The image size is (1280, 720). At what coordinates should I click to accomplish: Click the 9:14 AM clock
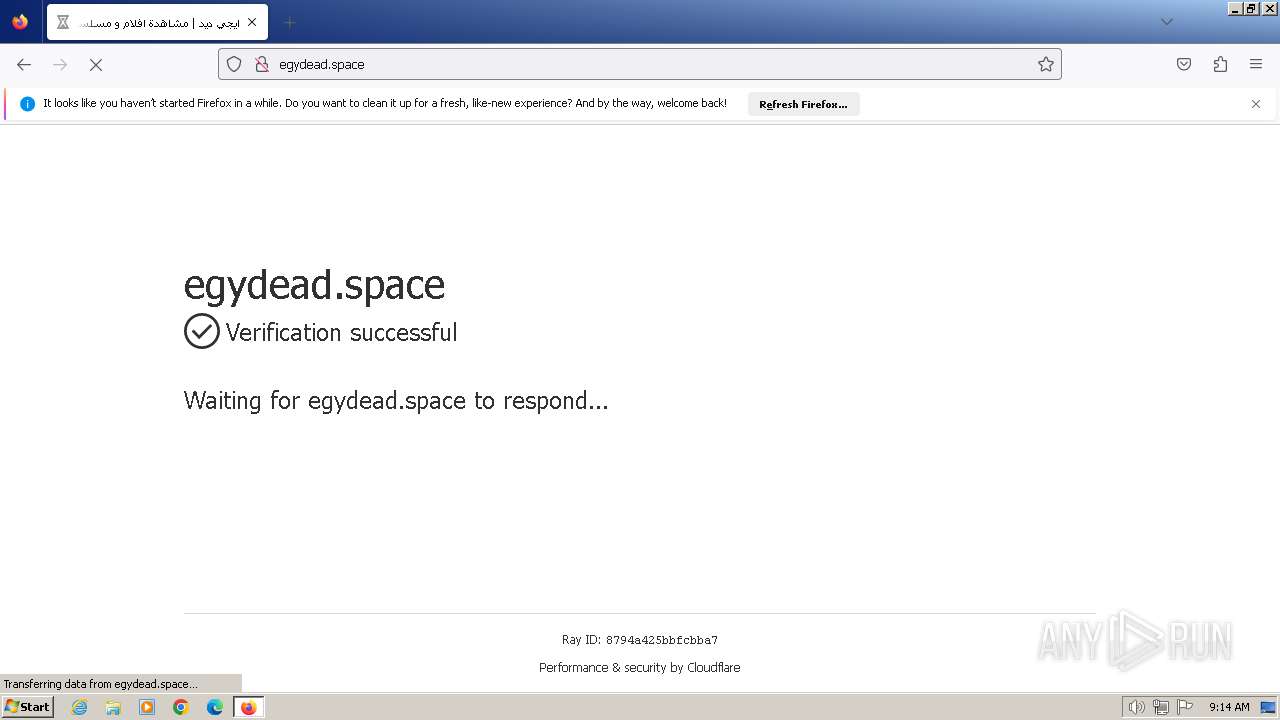pyautogui.click(x=1229, y=707)
